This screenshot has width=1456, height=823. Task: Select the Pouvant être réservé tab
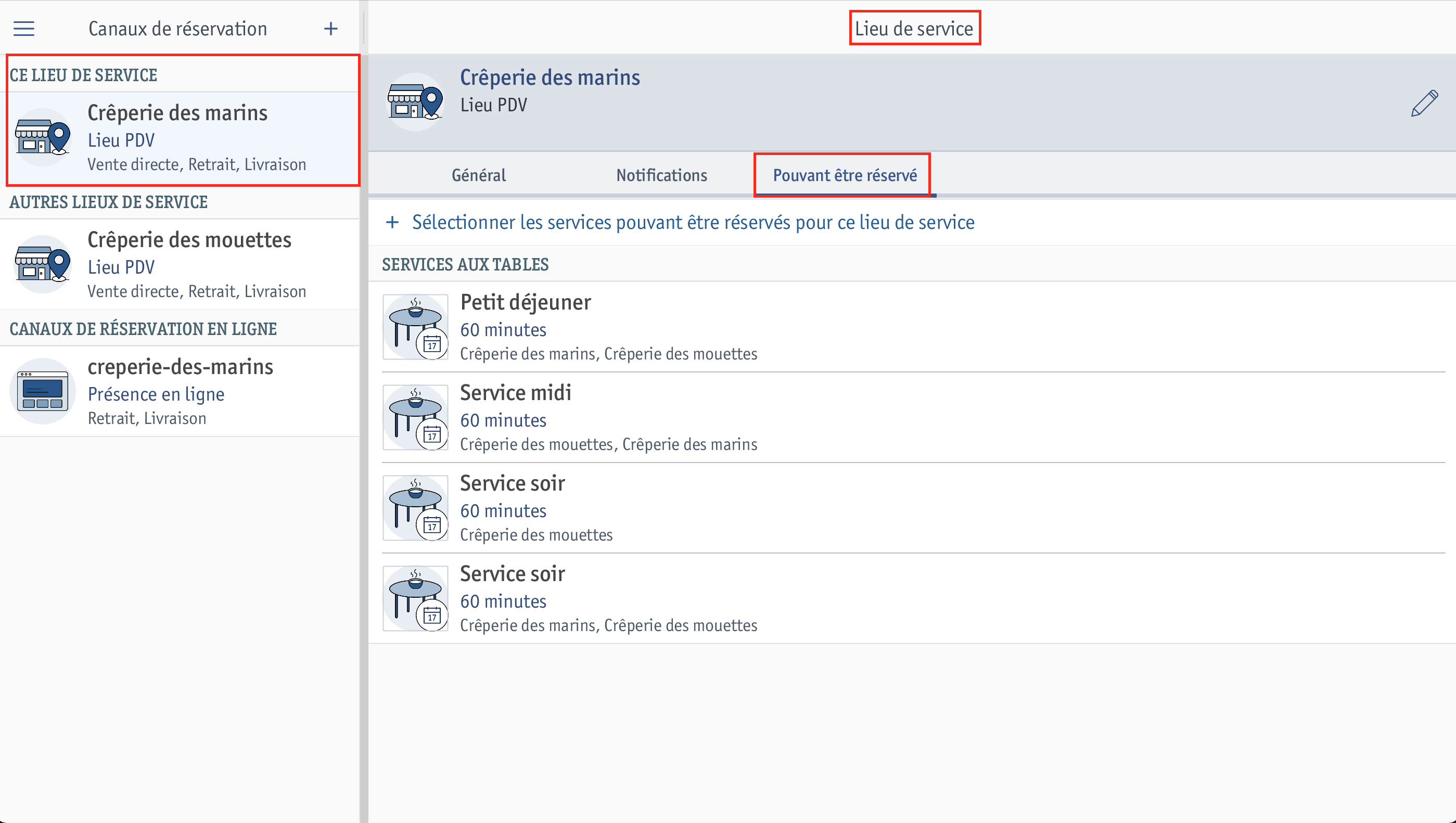point(845,175)
